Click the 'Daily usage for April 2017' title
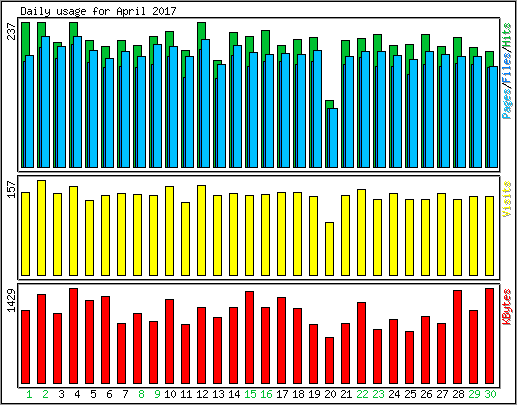The height and width of the screenshot is (405, 517). pyautogui.click(x=98, y=11)
